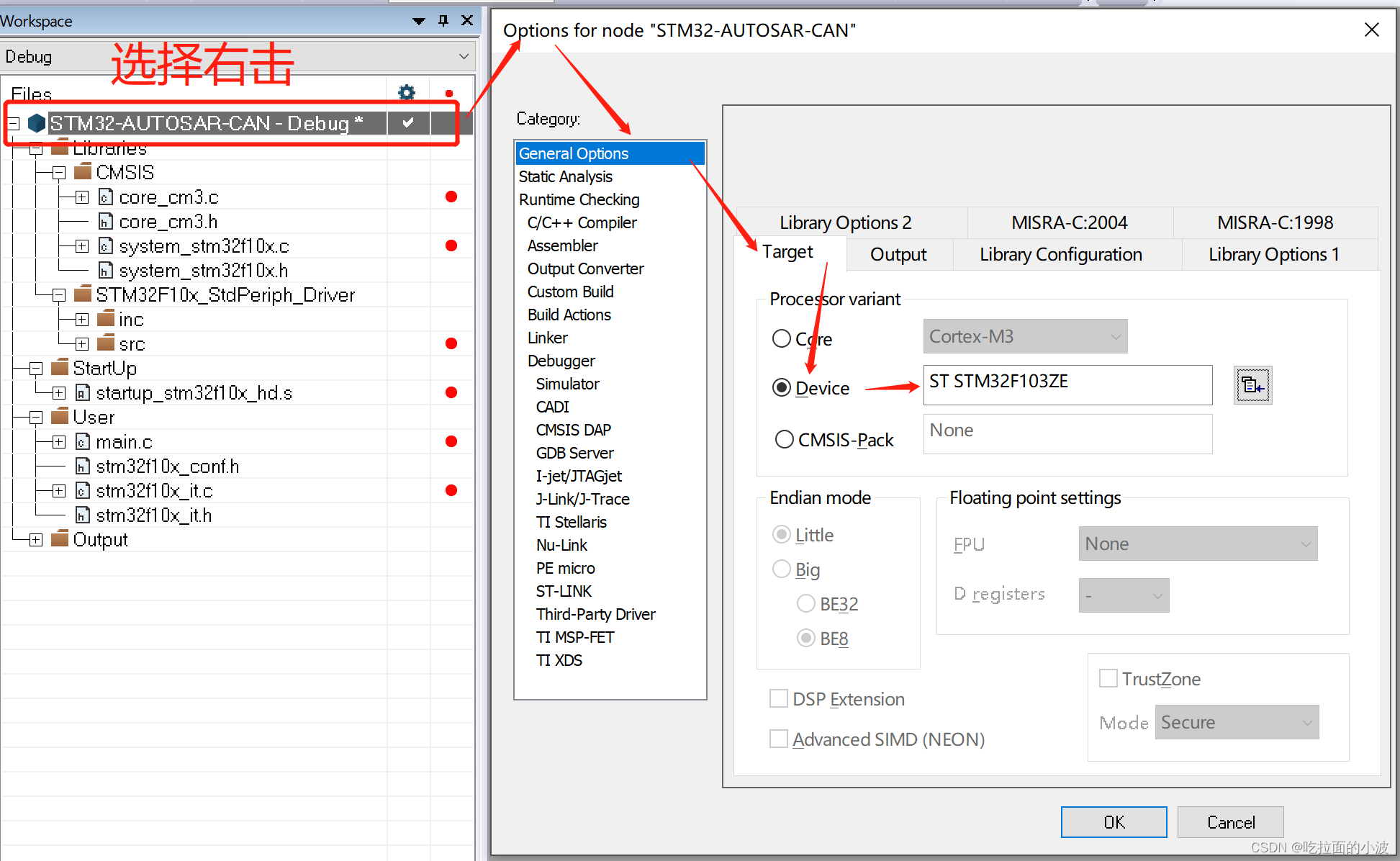Enable the TrustZone checkbox

tap(1108, 678)
